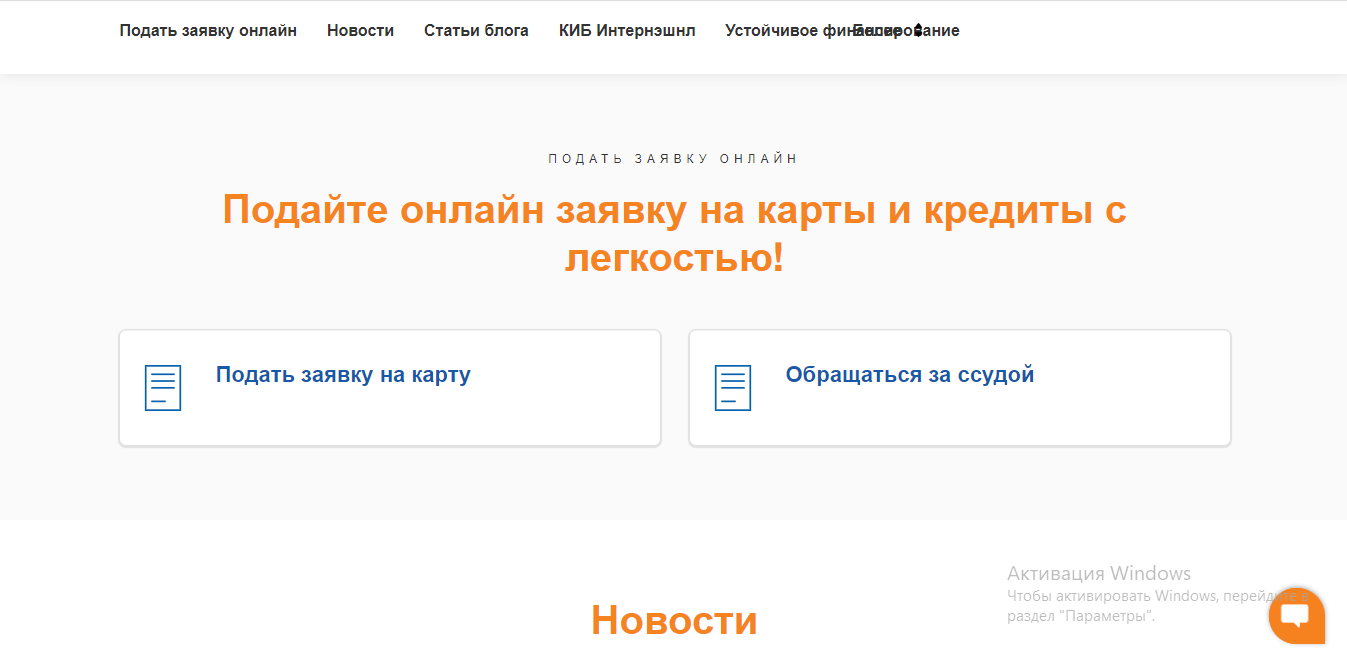Go to 'Новости' in the top menu

(360, 31)
